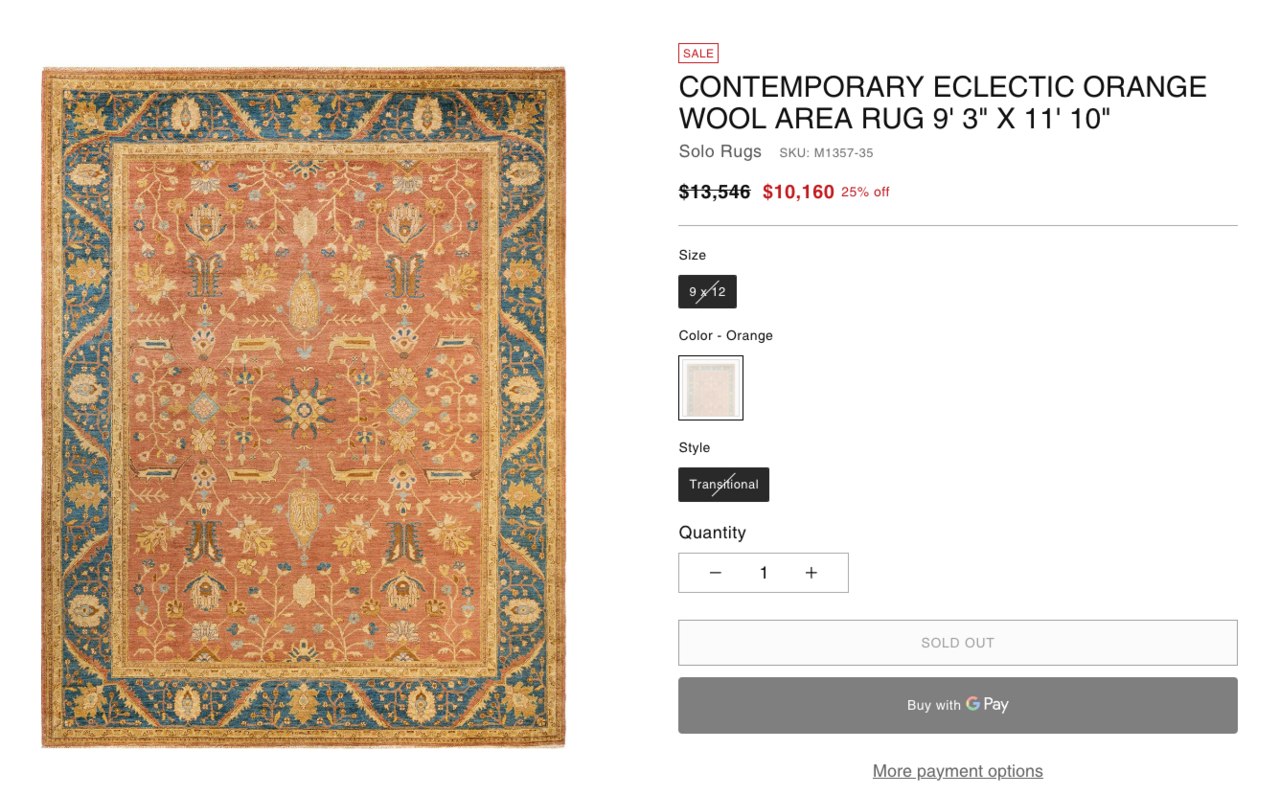Click the crossed-out $13,546 original price
This screenshot has width=1280, height=795.
click(x=714, y=192)
